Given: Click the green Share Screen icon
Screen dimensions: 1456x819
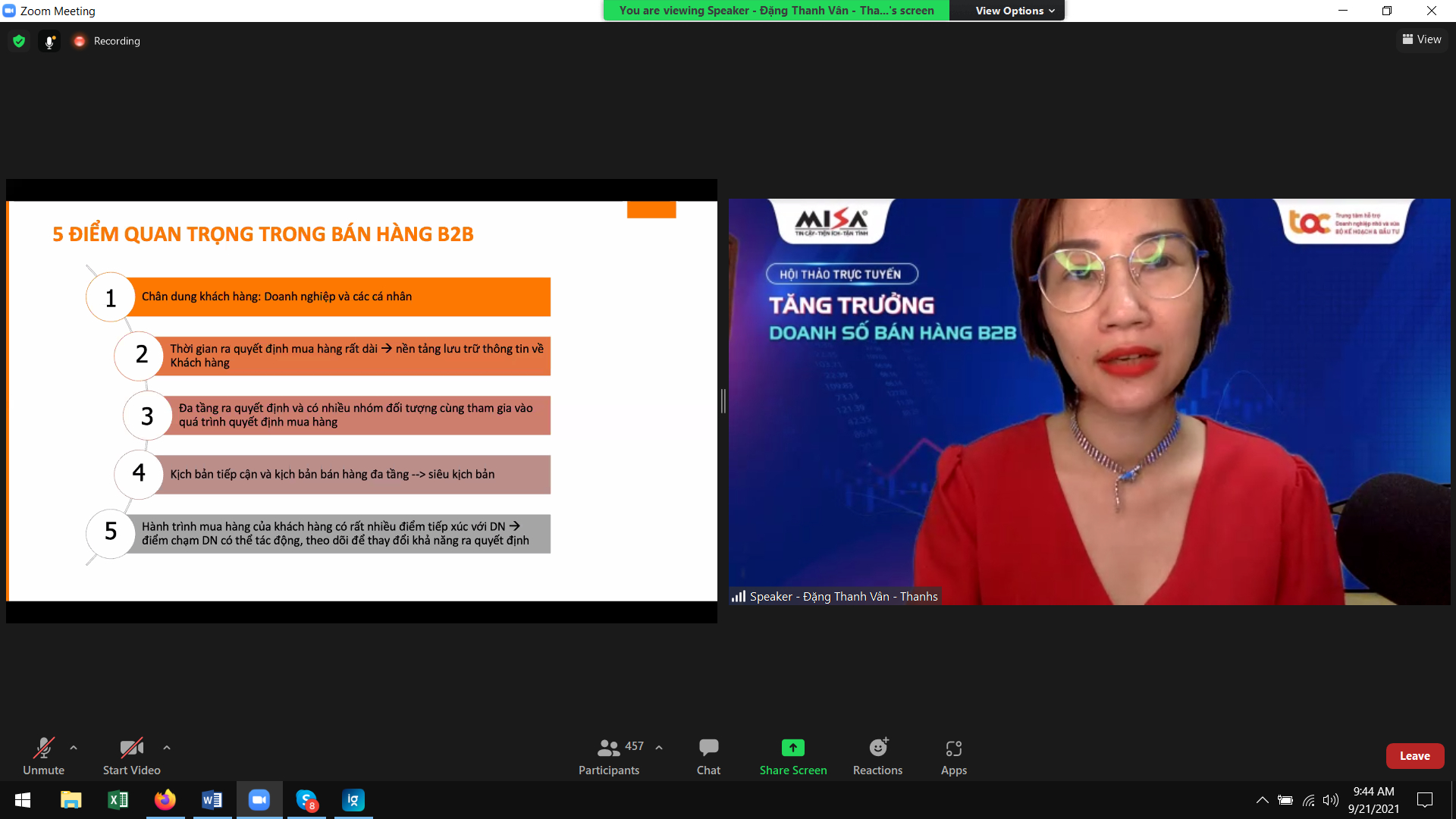Looking at the screenshot, I should [792, 748].
